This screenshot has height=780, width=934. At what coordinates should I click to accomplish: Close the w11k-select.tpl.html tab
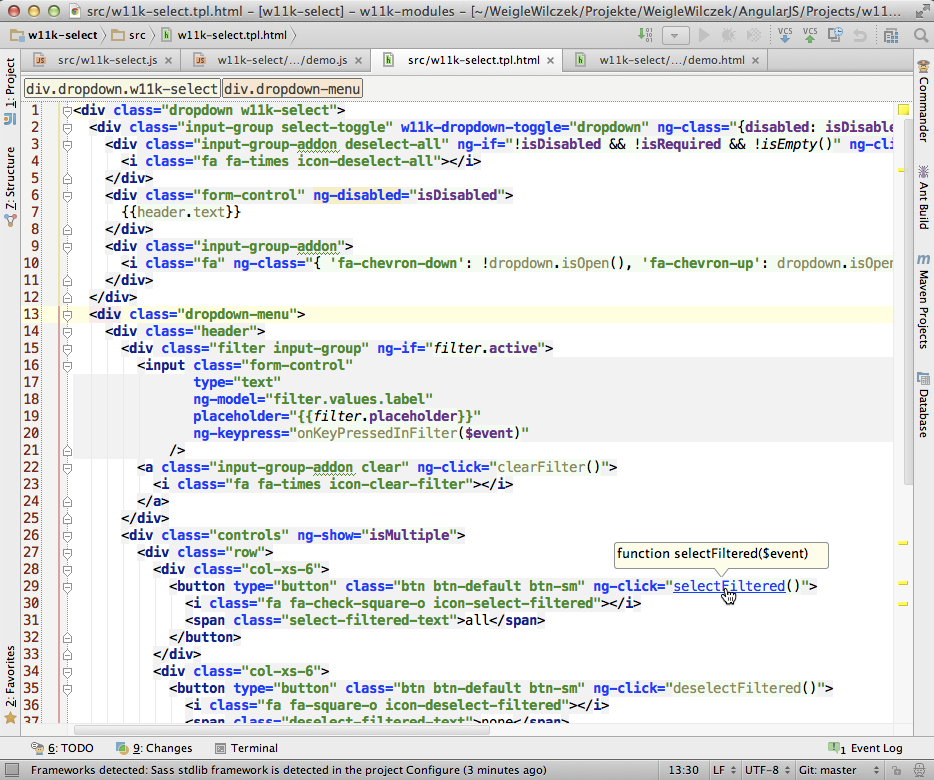(550, 61)
